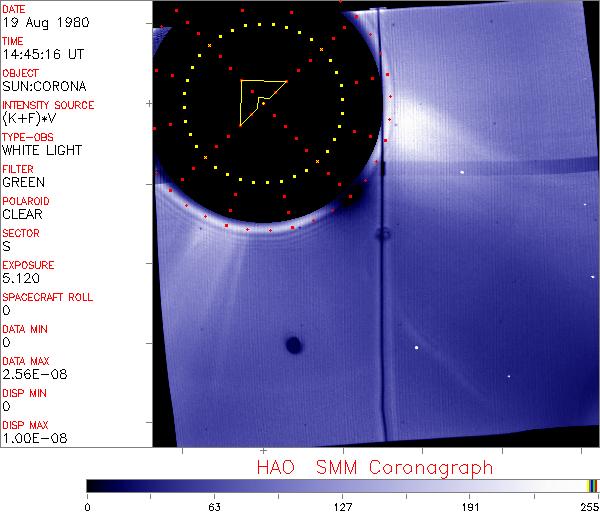The width and height of the screenshot is (600, 512).
Task: Select the WHITE LIGHT observation type
Action: (x=42, y=150)
